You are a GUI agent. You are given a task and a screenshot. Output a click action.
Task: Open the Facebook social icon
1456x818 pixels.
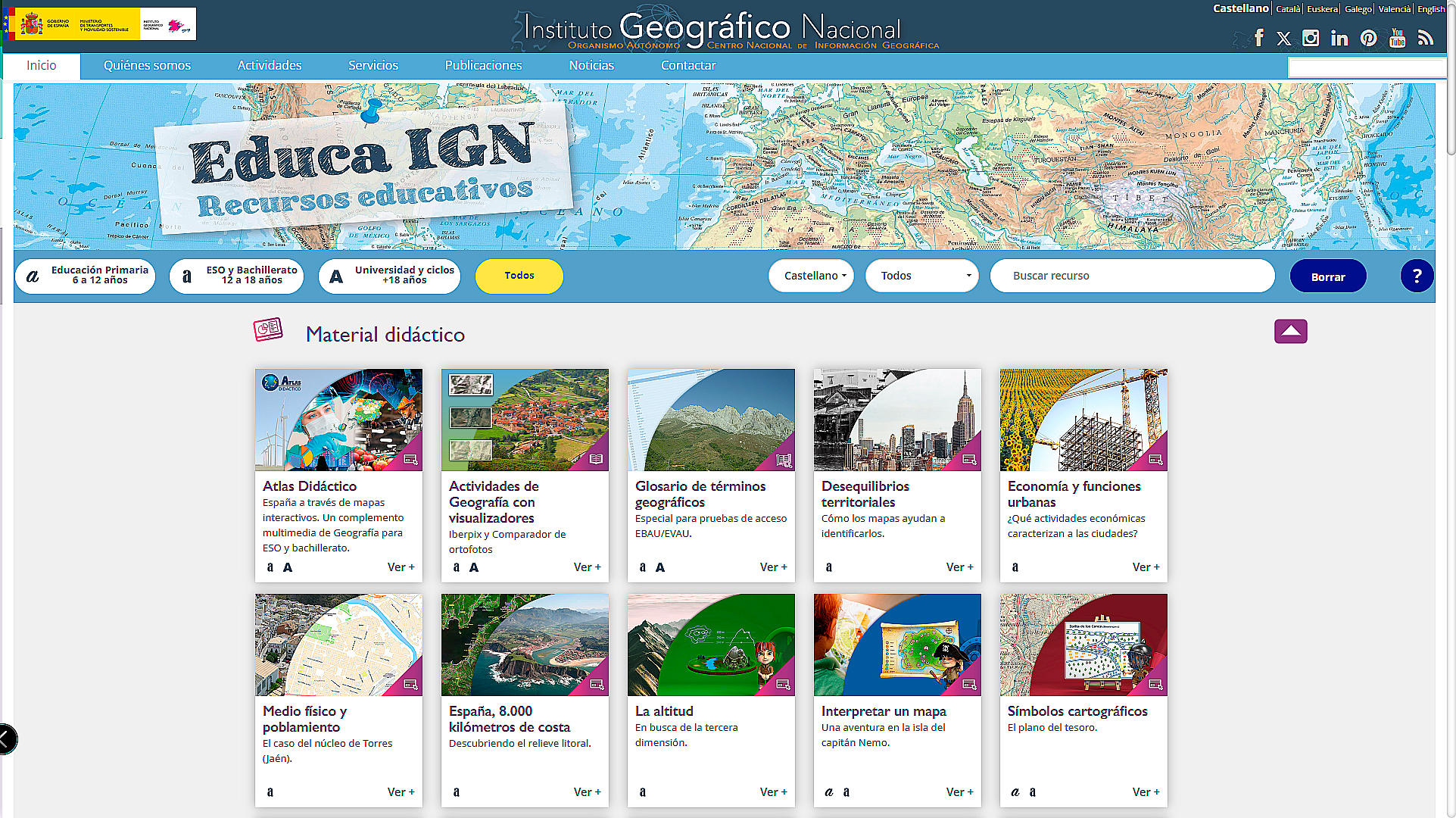pyautogui.click(x=1258, y=38)
